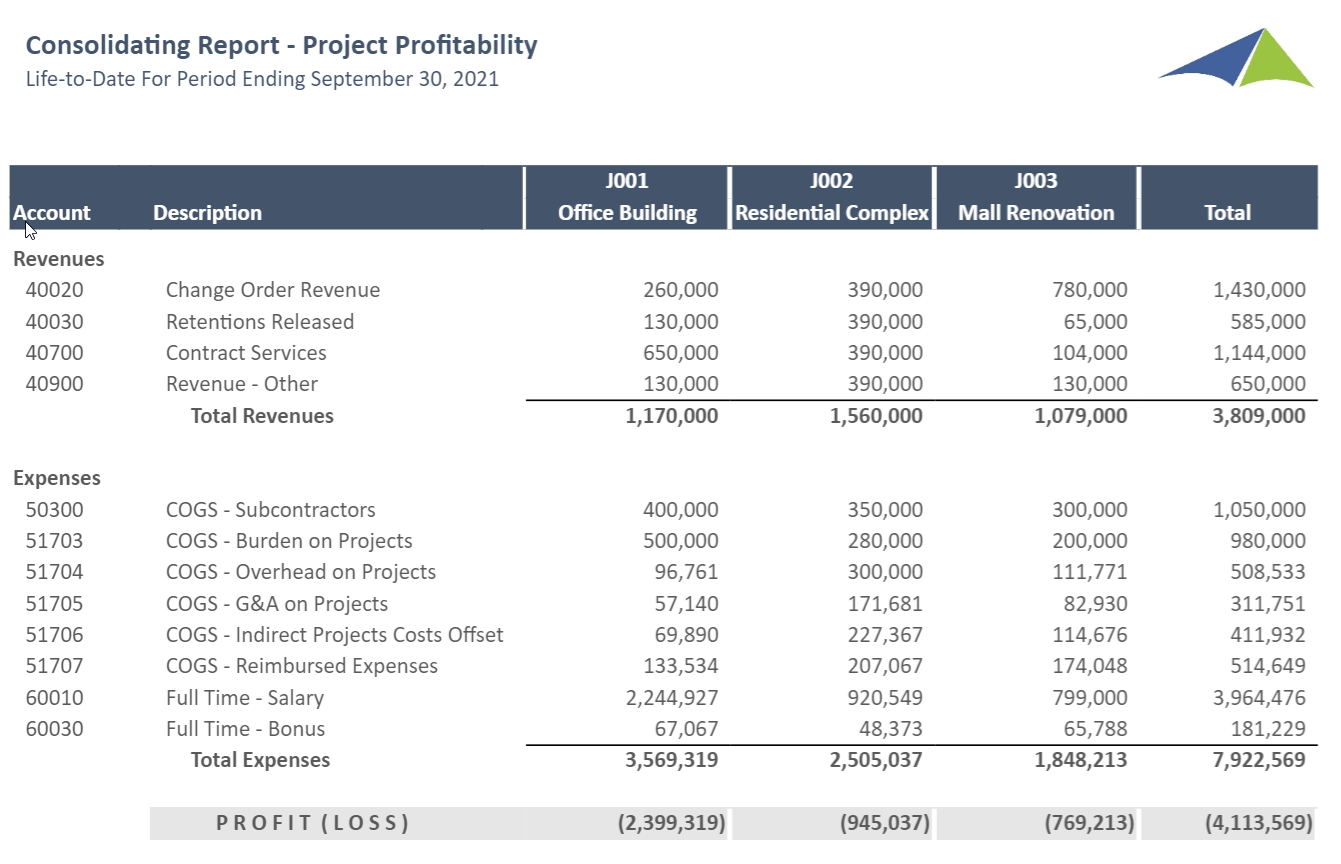Click the Total column header

click(1228, 213)
